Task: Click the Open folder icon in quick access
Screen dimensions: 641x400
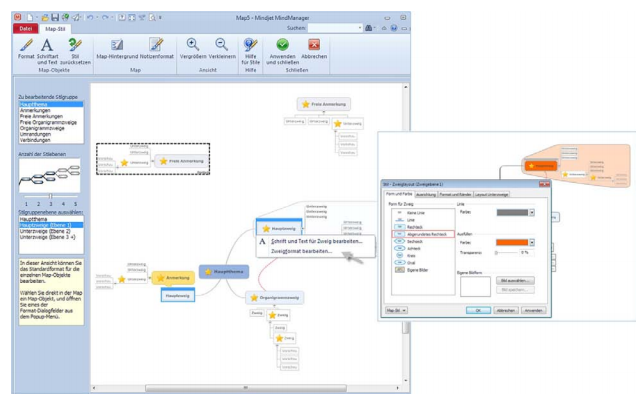Action: 45,17
